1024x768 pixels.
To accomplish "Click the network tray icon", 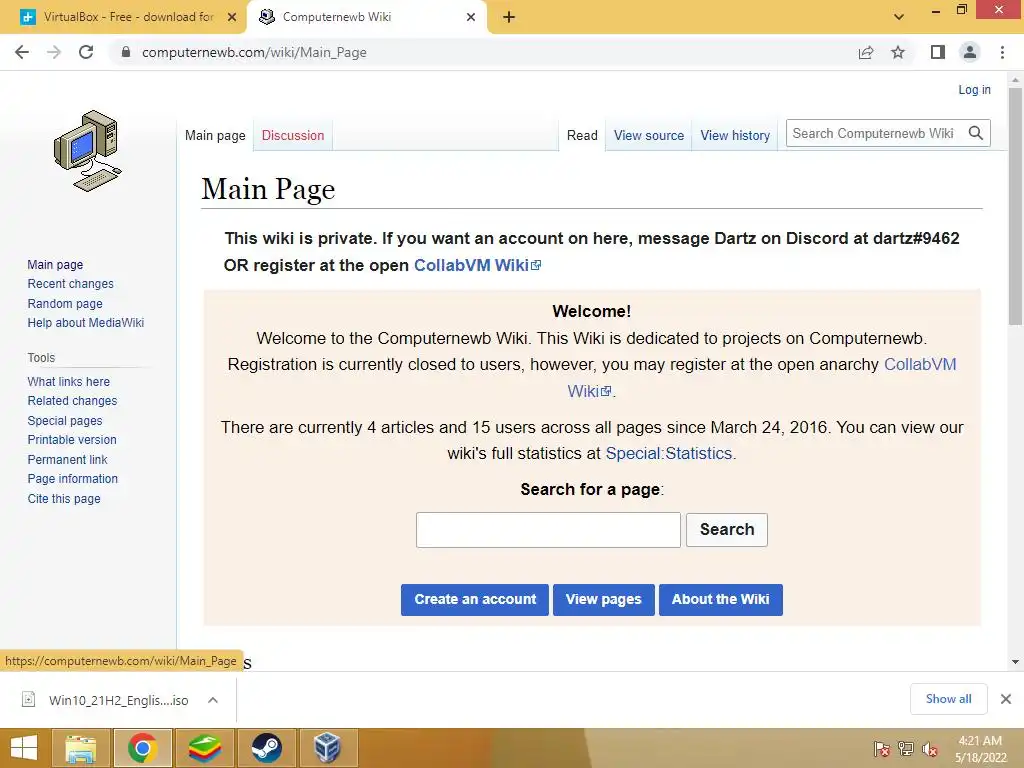I will [x=906, y=749].
